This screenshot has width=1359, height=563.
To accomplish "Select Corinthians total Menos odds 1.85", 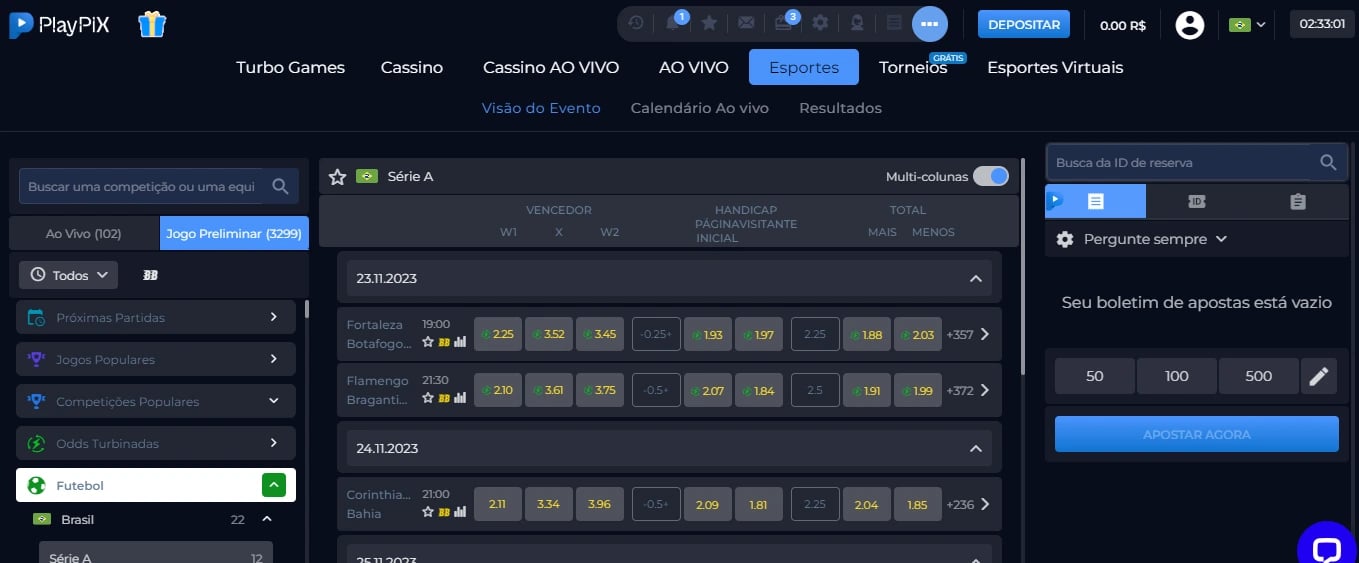I will pos(918,504).
